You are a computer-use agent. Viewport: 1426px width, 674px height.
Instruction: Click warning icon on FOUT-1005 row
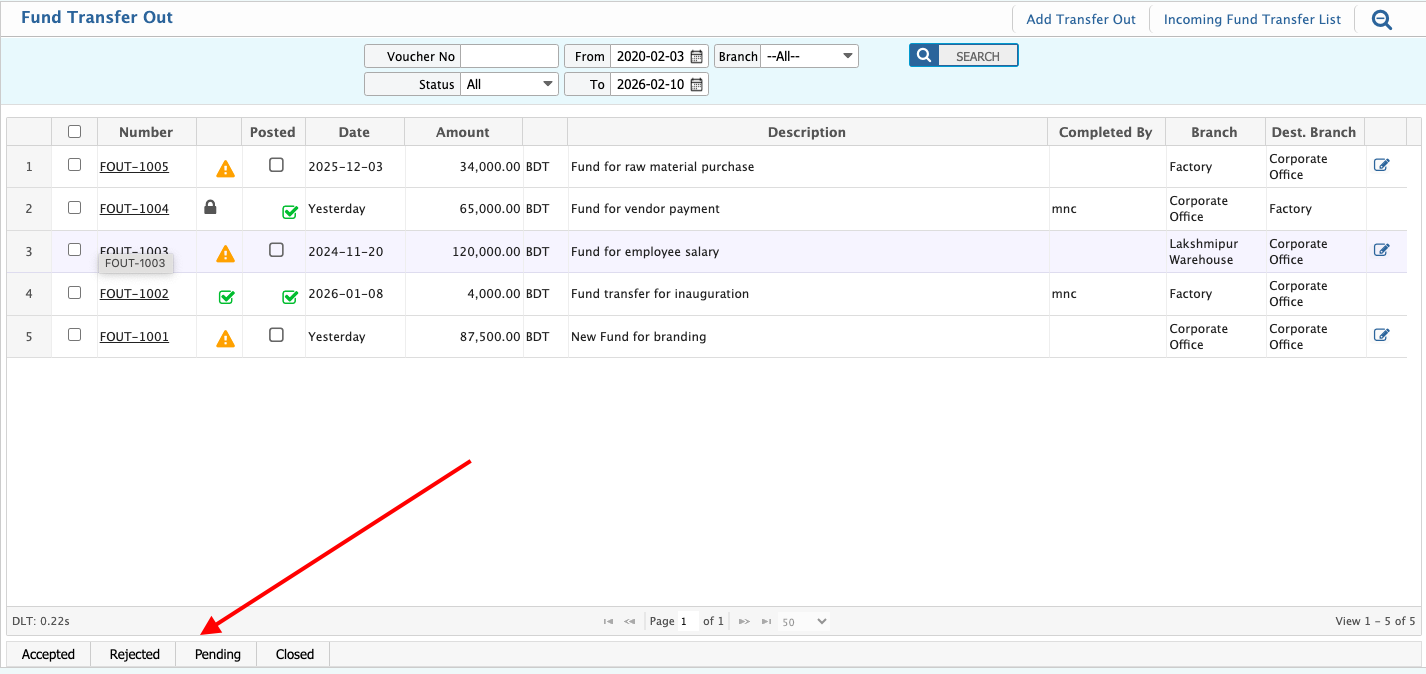(x=226, y=169)
